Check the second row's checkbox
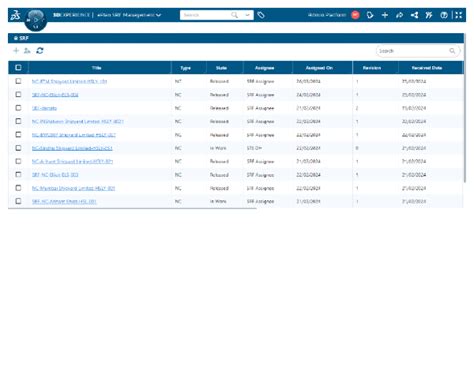The height and width of the screenshot is (374, 474). pyautogui.click(x=18, y=94)
